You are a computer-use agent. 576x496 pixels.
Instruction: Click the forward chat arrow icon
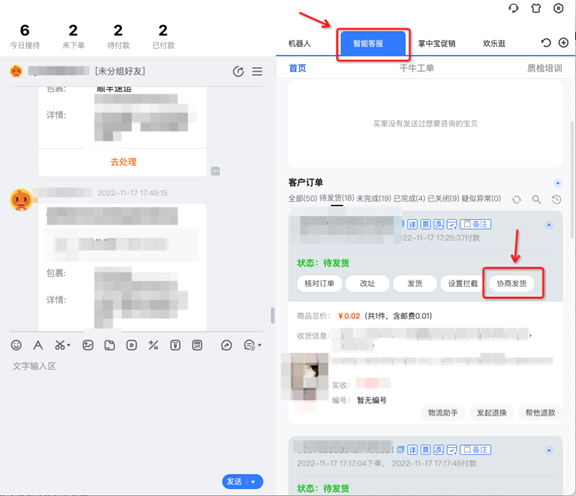click(x=227, y=345)
